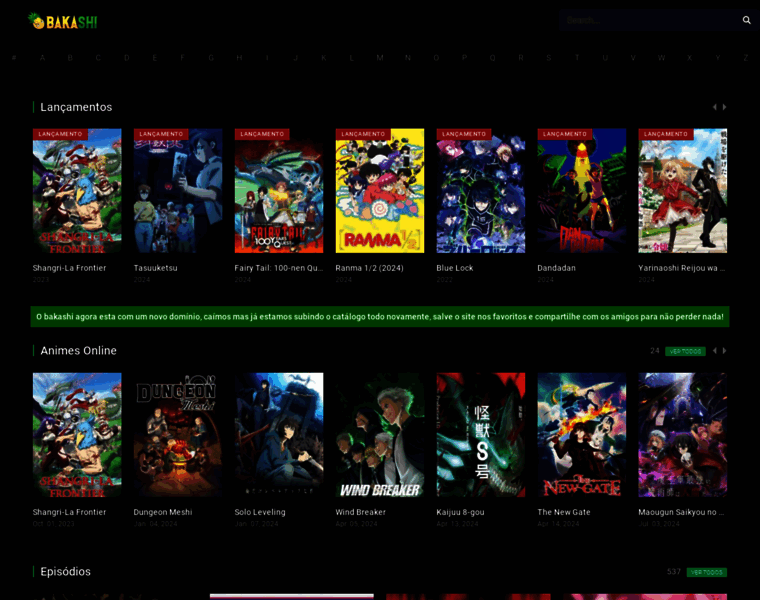The height and width of the screenshot is (600, 760).
Task: Click the Bakashi pineapple logo
Action: coord(63,21)
